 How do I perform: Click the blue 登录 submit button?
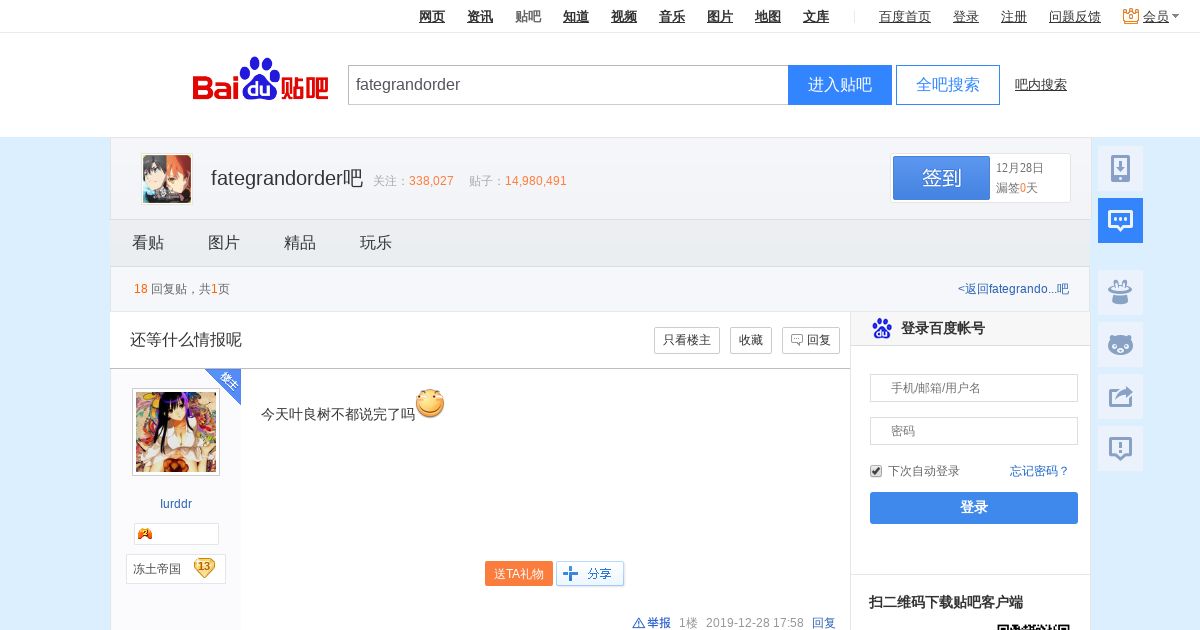pos(974,508)
